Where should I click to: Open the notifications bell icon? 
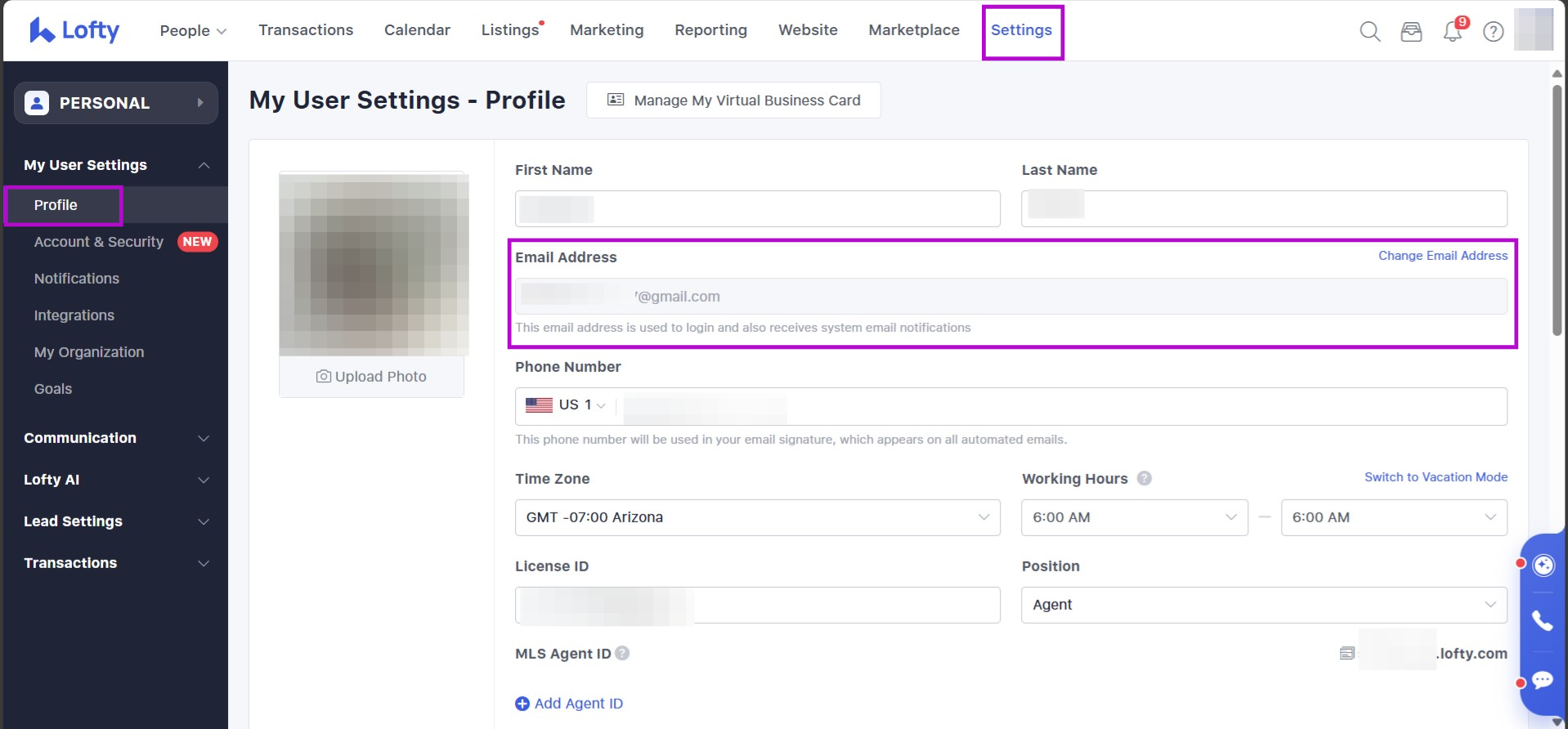tap(1453, 32)
